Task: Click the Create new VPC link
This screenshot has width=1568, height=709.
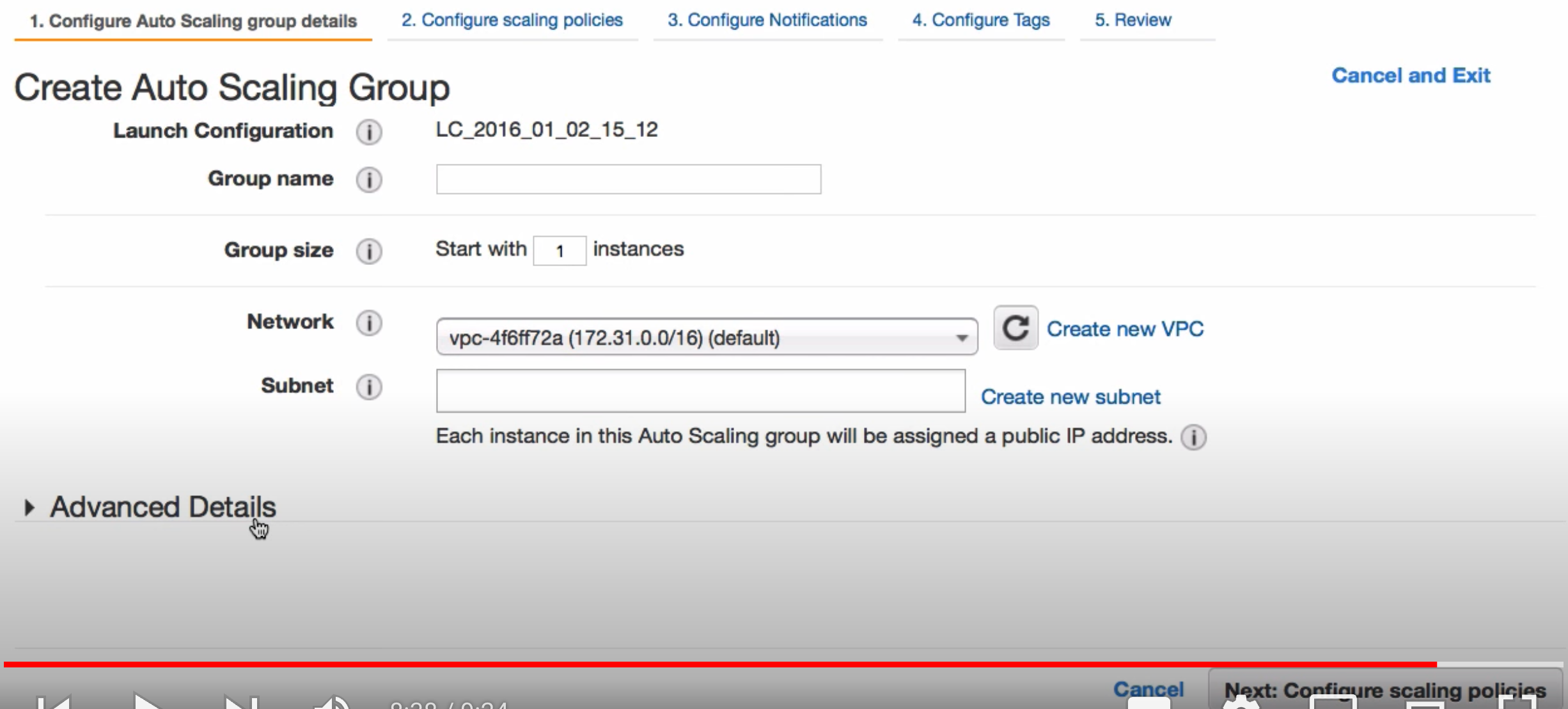Action: pyautogui.click(x=1125, y=329)
